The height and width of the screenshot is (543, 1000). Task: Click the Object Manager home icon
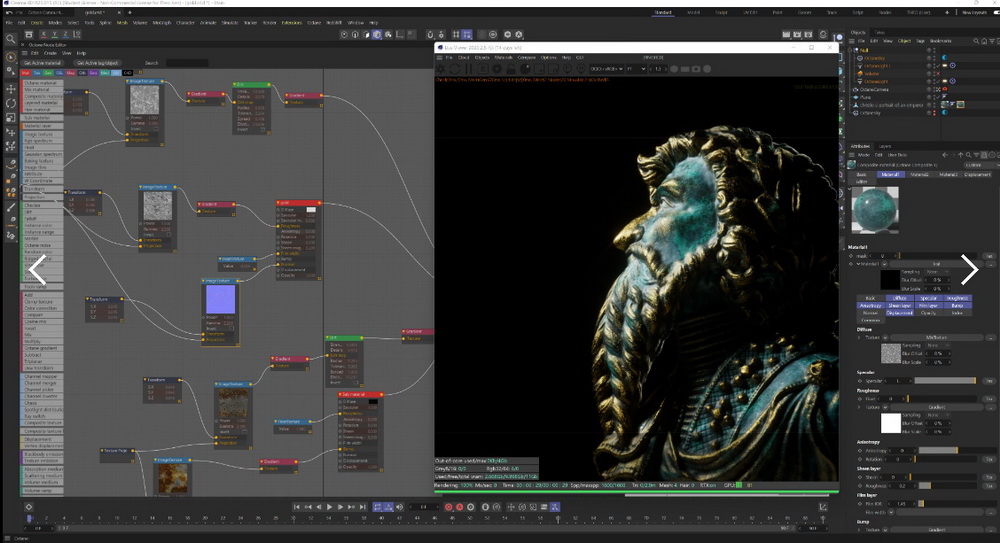[983, 41]
